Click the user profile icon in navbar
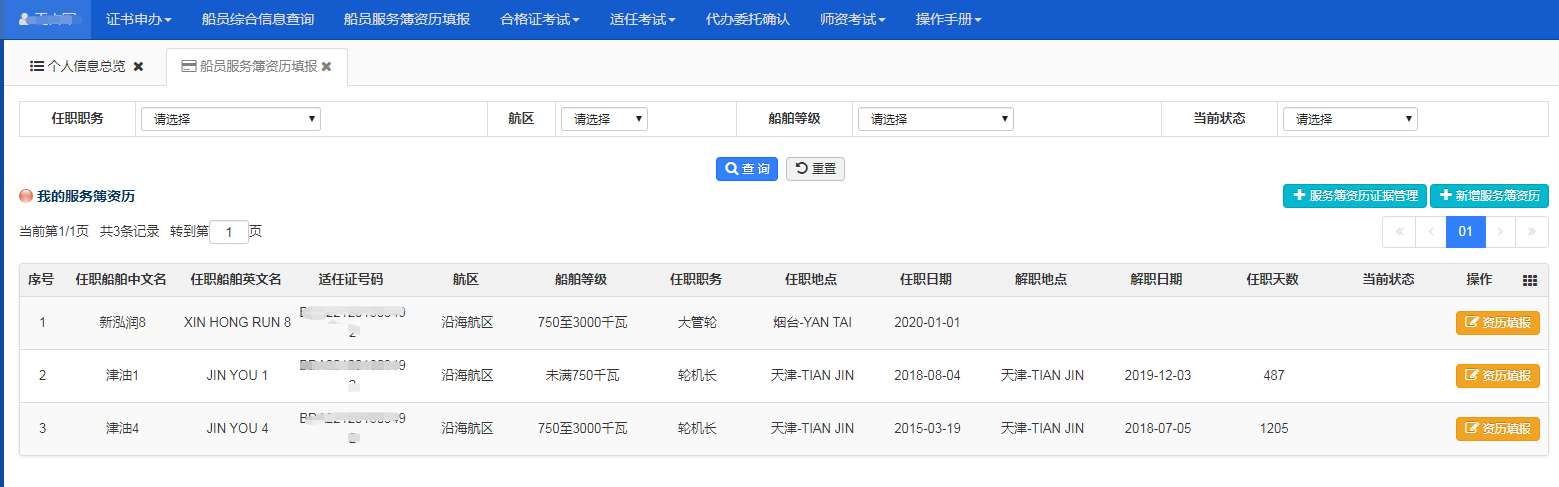This screenshot has width=1559, height=487. pyautogui.click(x=24, y=19)
